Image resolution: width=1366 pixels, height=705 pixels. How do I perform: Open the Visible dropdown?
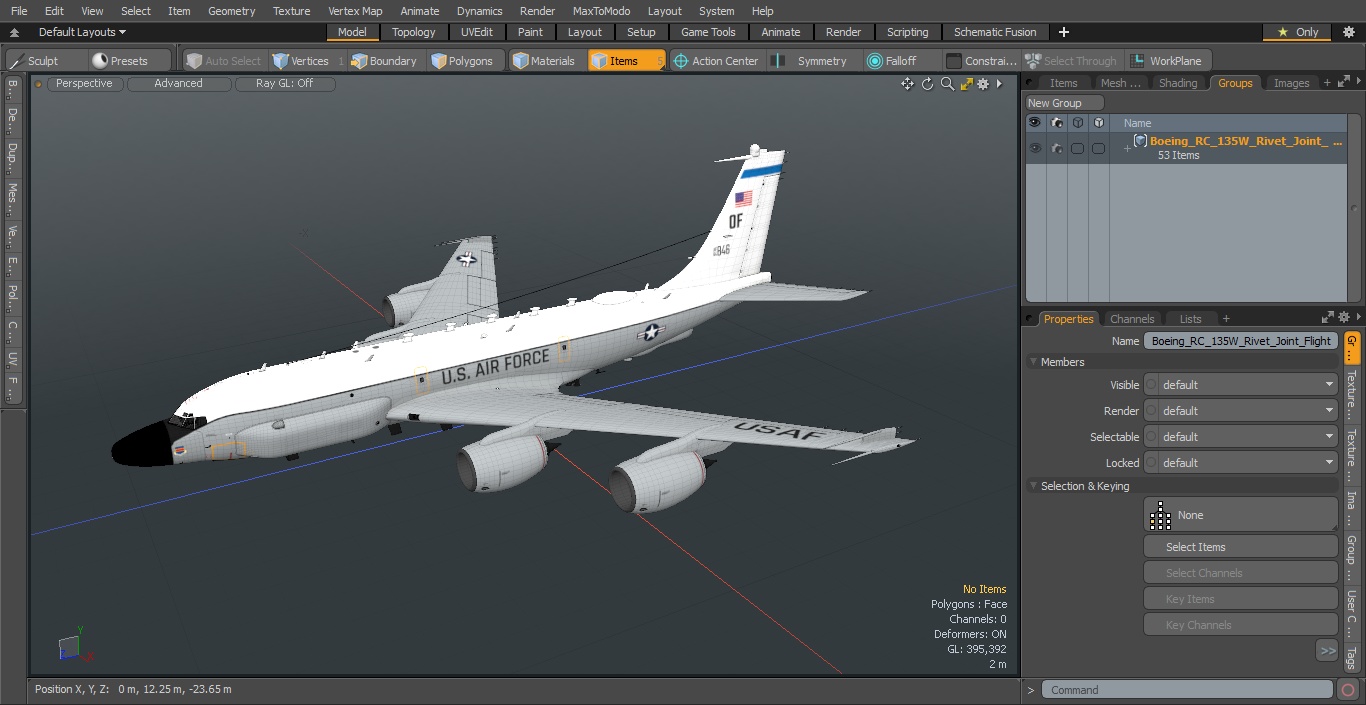[1240, 385]
